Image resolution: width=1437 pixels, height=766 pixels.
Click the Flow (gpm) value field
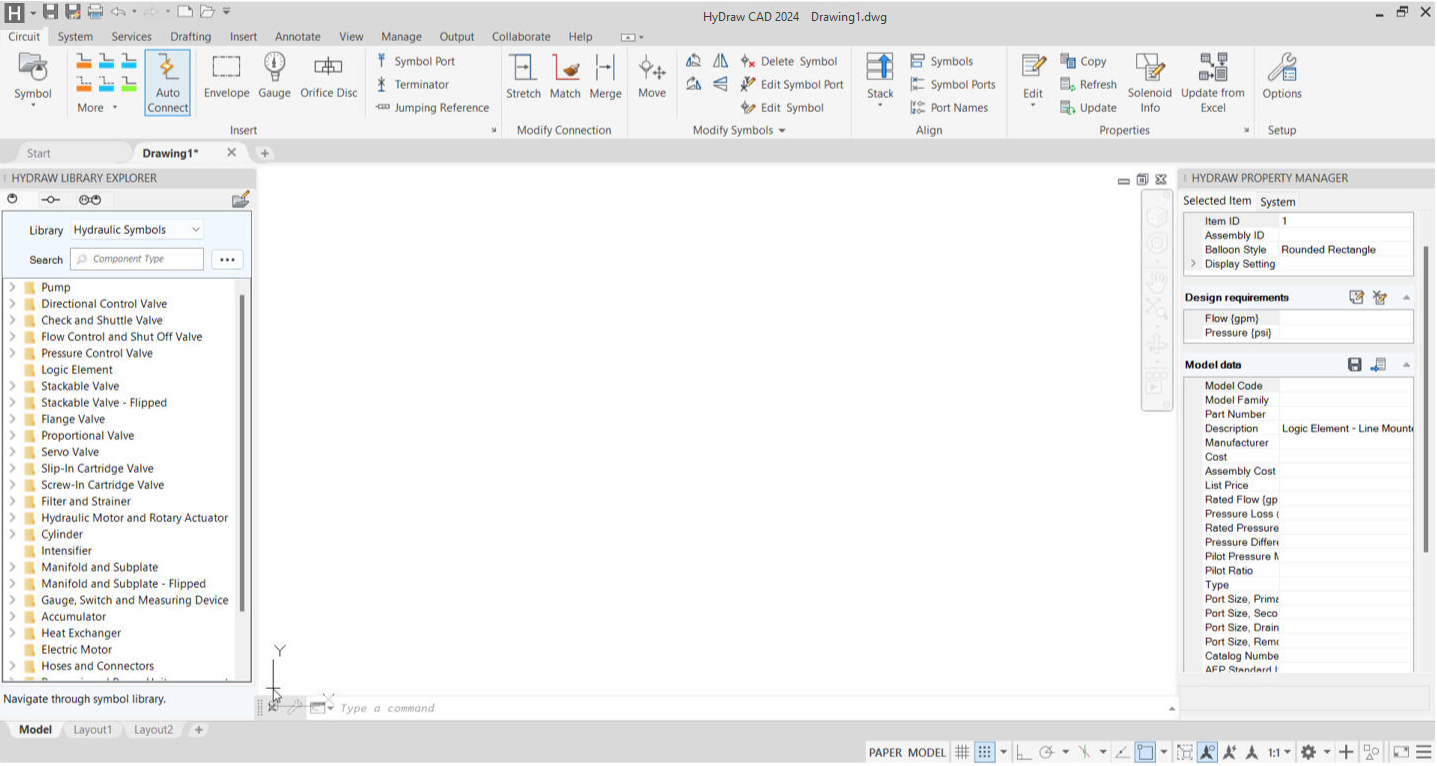(1346, 319)
